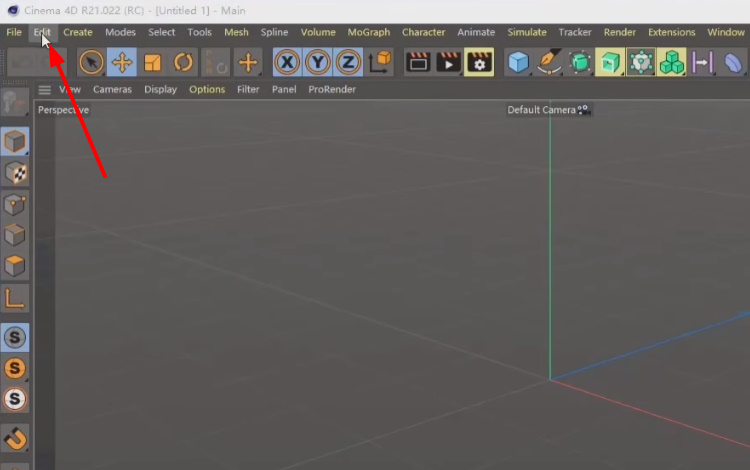Open the Extensions menu

coord(672,32)
